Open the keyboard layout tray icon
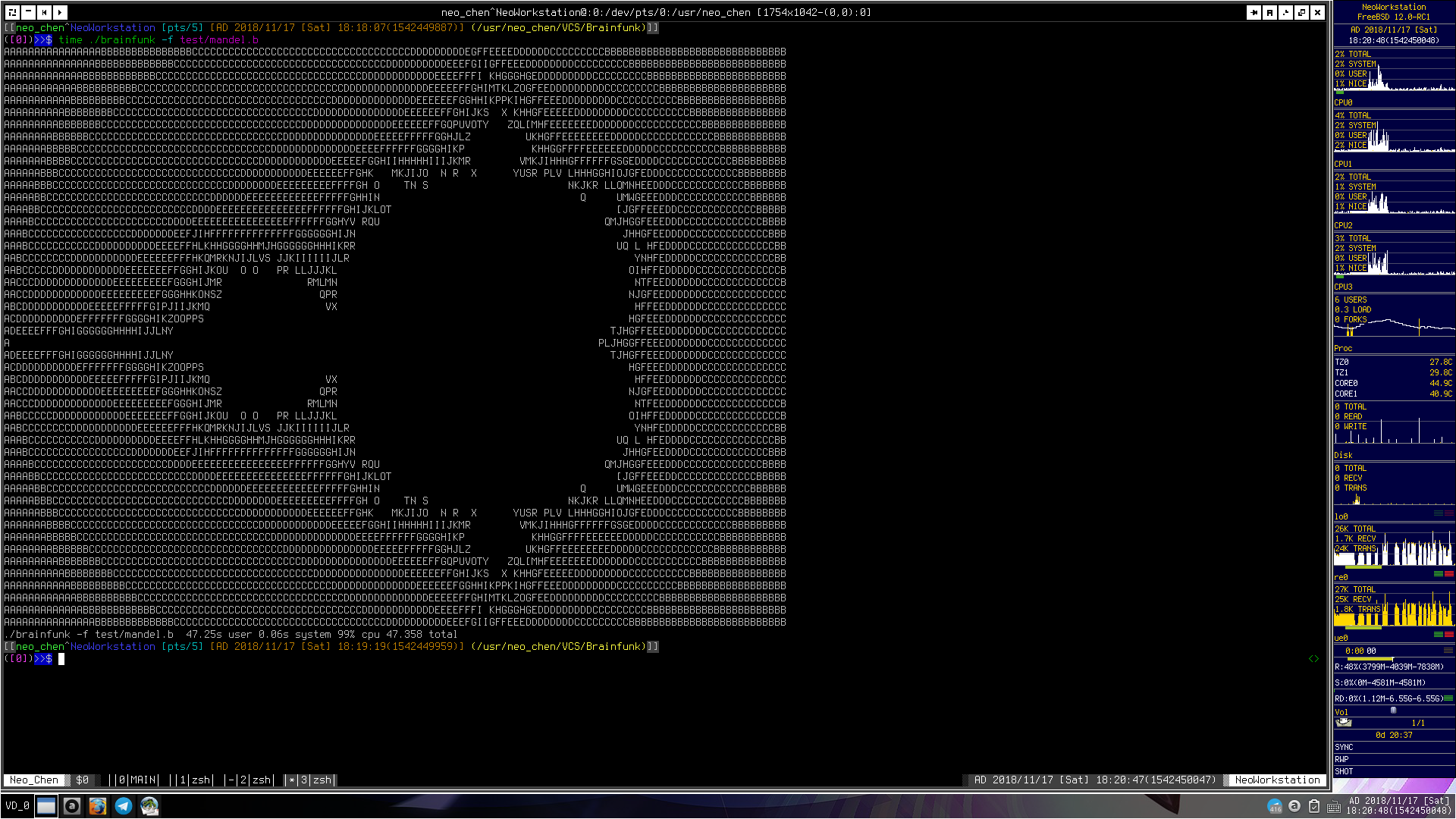This screenshot has height=819, width=1456. (1334, 806)
